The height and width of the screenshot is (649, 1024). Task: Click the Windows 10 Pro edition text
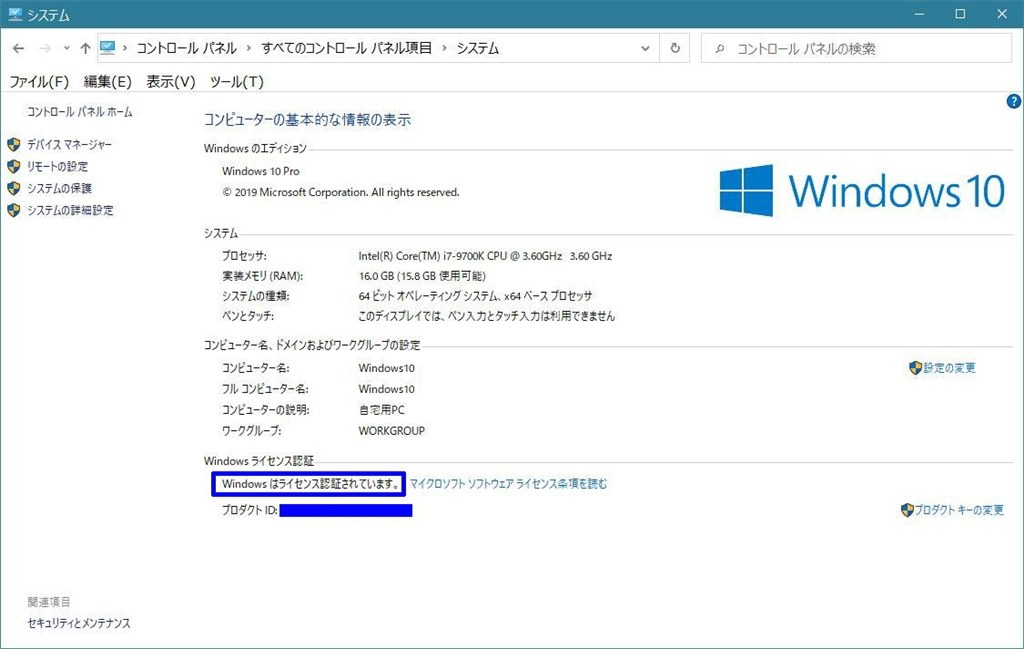click(x=261, y=171)
